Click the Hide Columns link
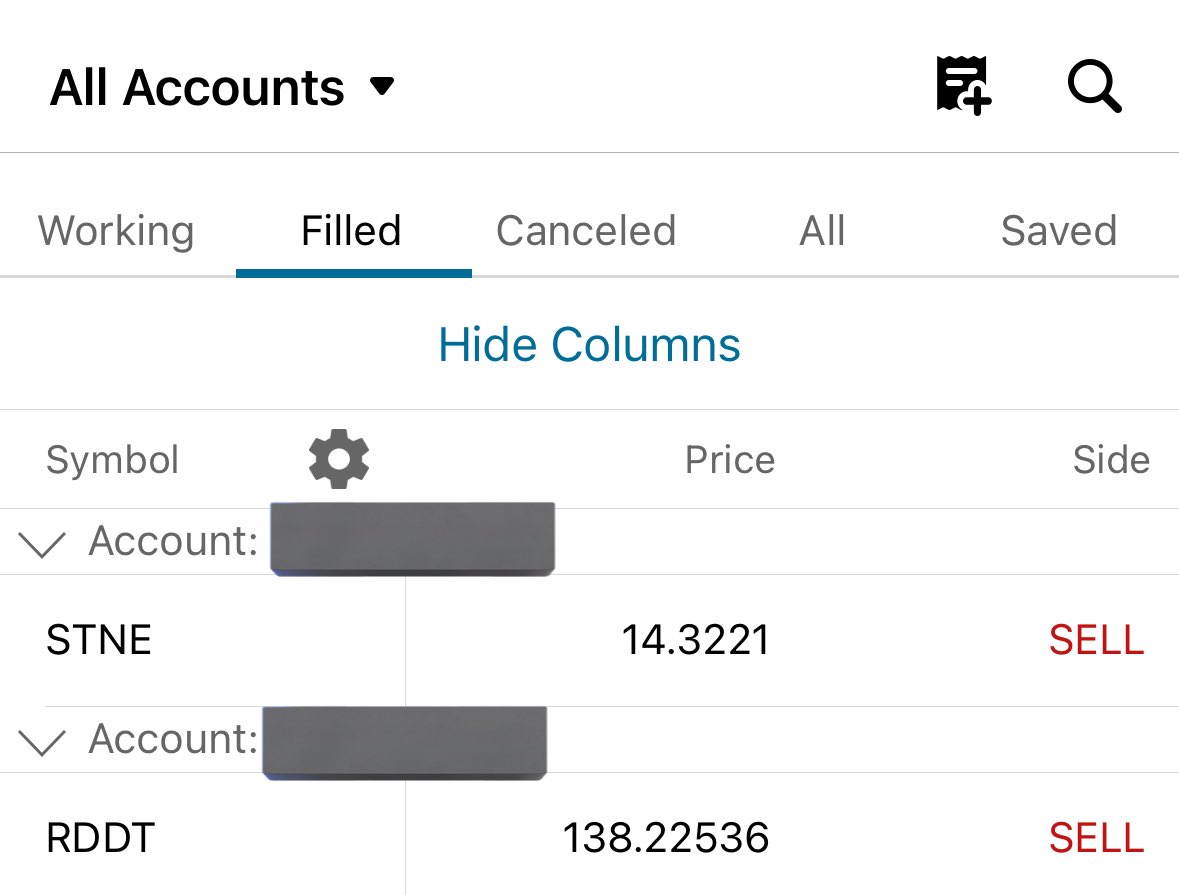The height and width of the screenshot is (895, 1179). tap(590, 344)
